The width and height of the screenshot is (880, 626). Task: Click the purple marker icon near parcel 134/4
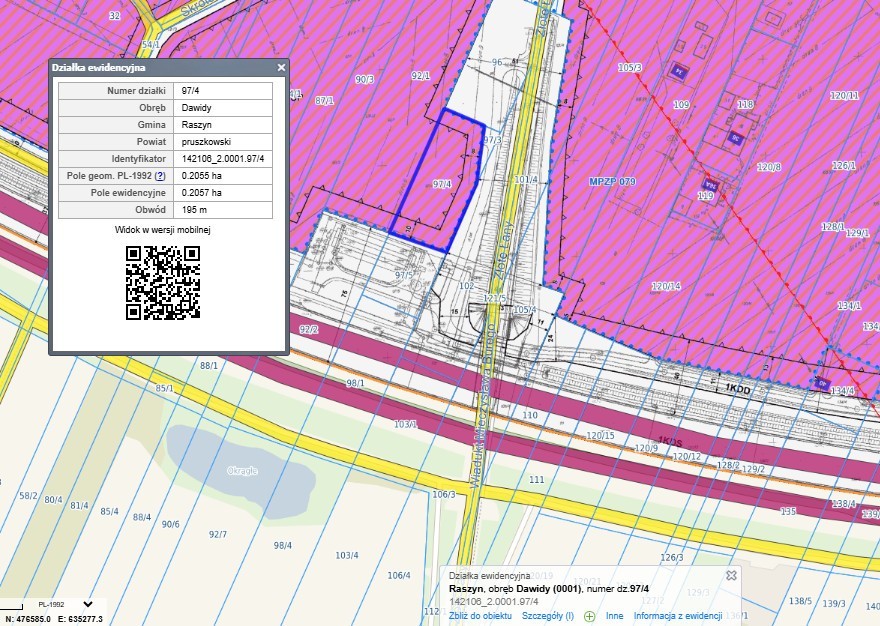point(822,384)
